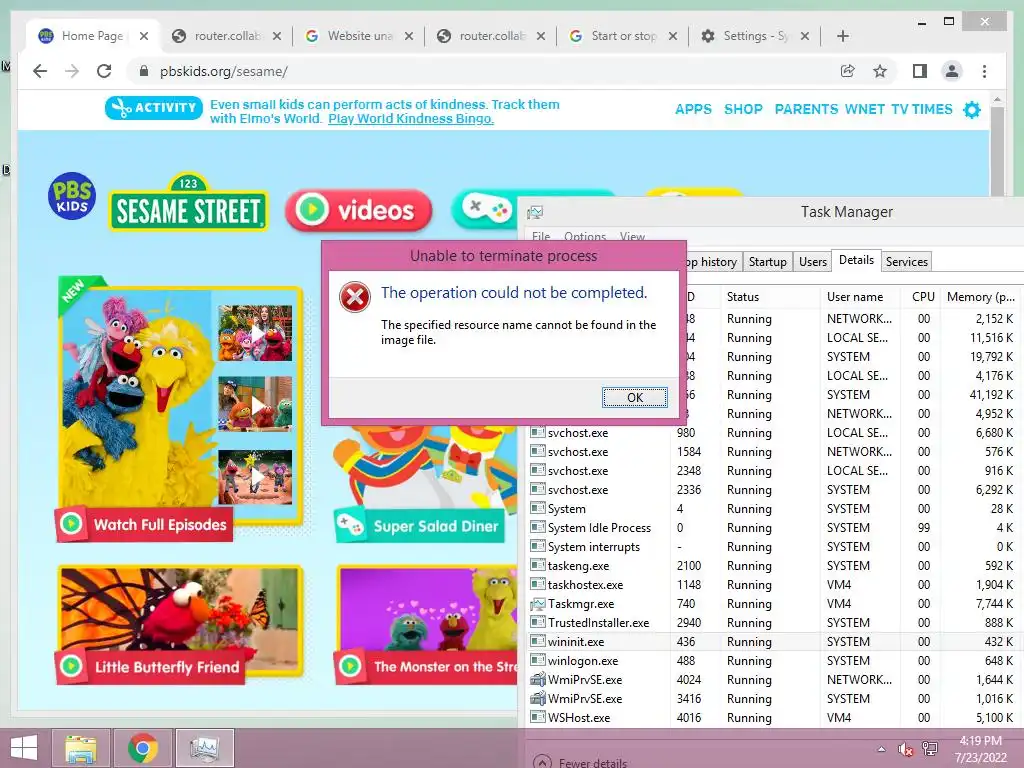Screen dimensions: 1024x768
Task: Sort by the CPU column header
Action: click(923, 296)
